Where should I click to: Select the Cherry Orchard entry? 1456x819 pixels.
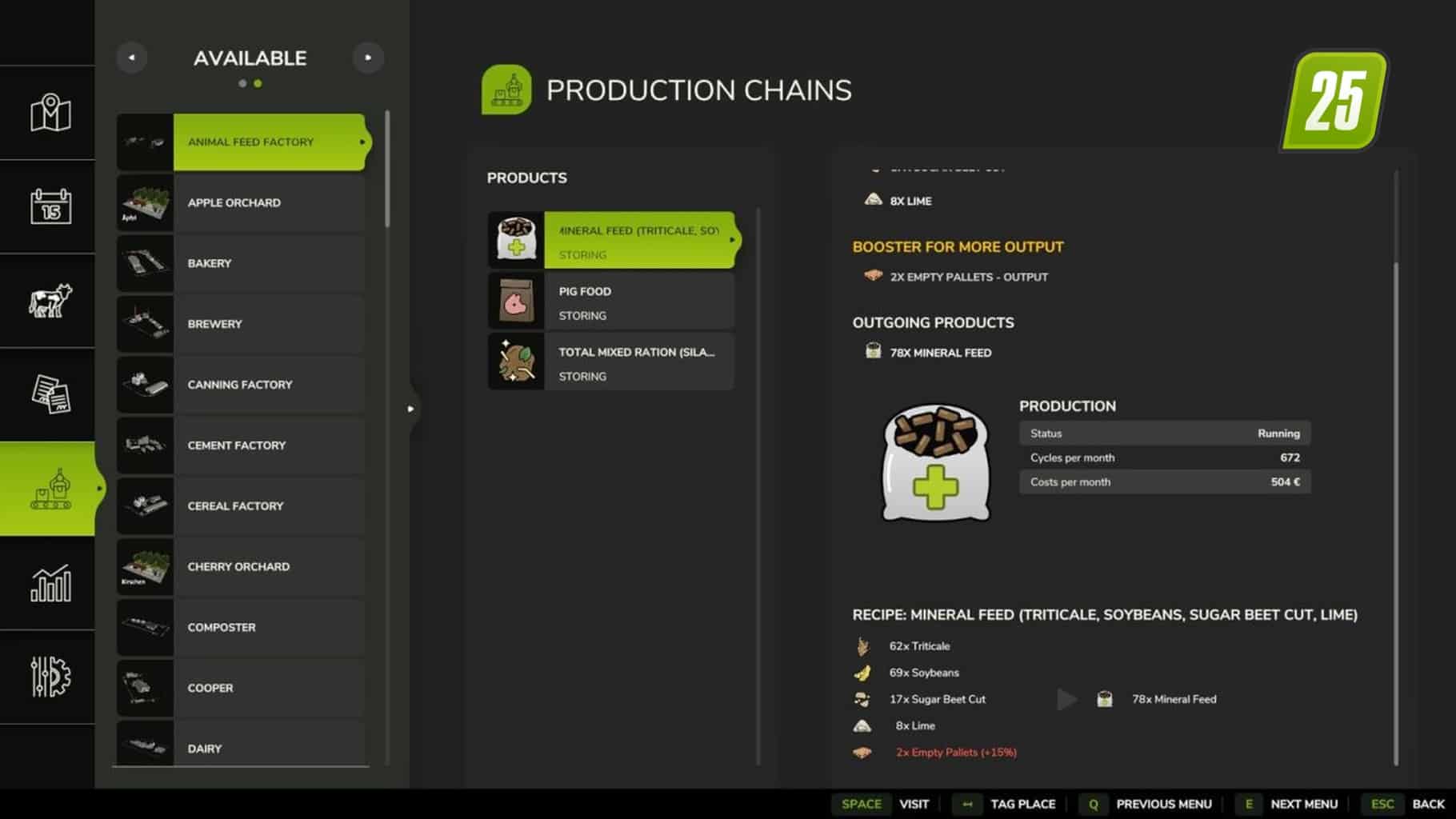tap(241, 567)
